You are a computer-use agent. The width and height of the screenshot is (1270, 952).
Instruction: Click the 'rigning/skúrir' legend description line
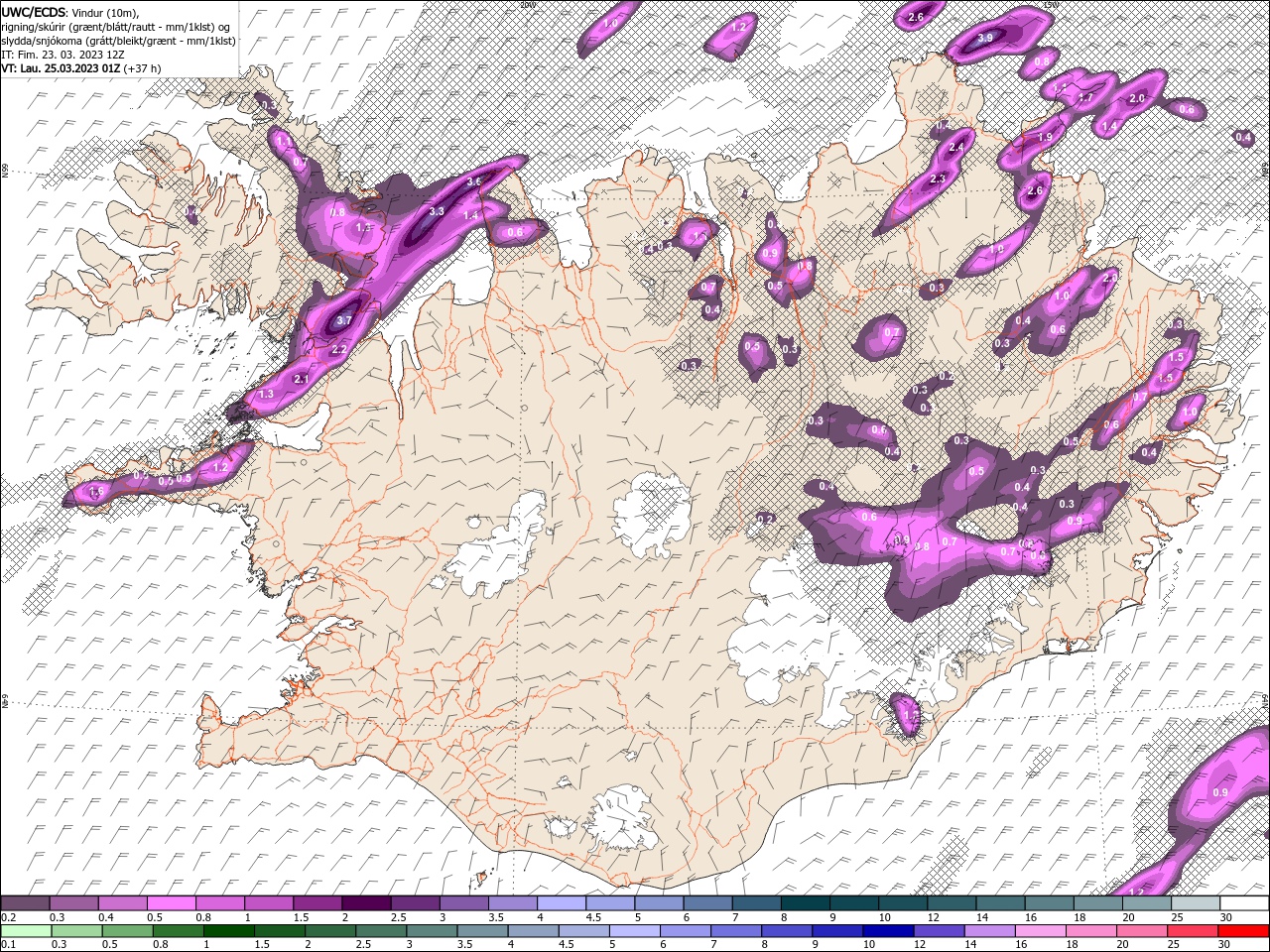(117, 27)
